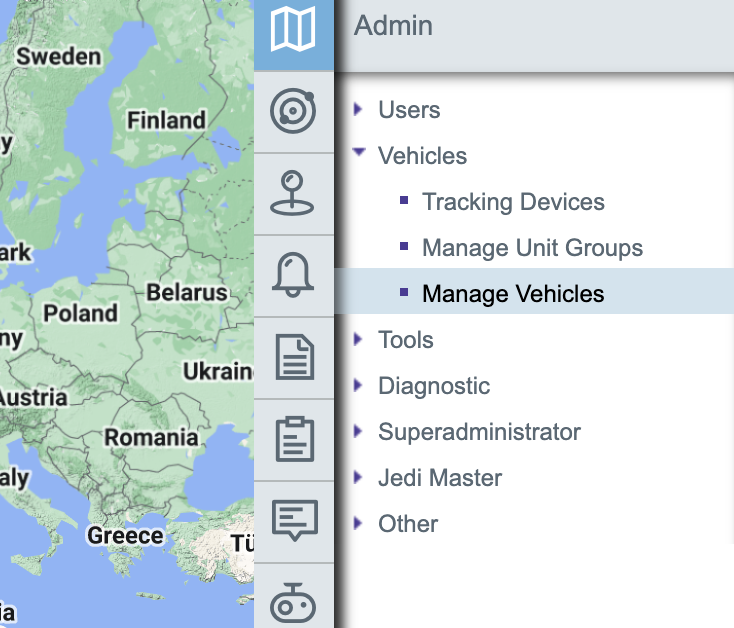Image resolution: width=734 pixels, height=628 pixels.
Task: Open the chat messages icon
Action: [x=293, y=520]
